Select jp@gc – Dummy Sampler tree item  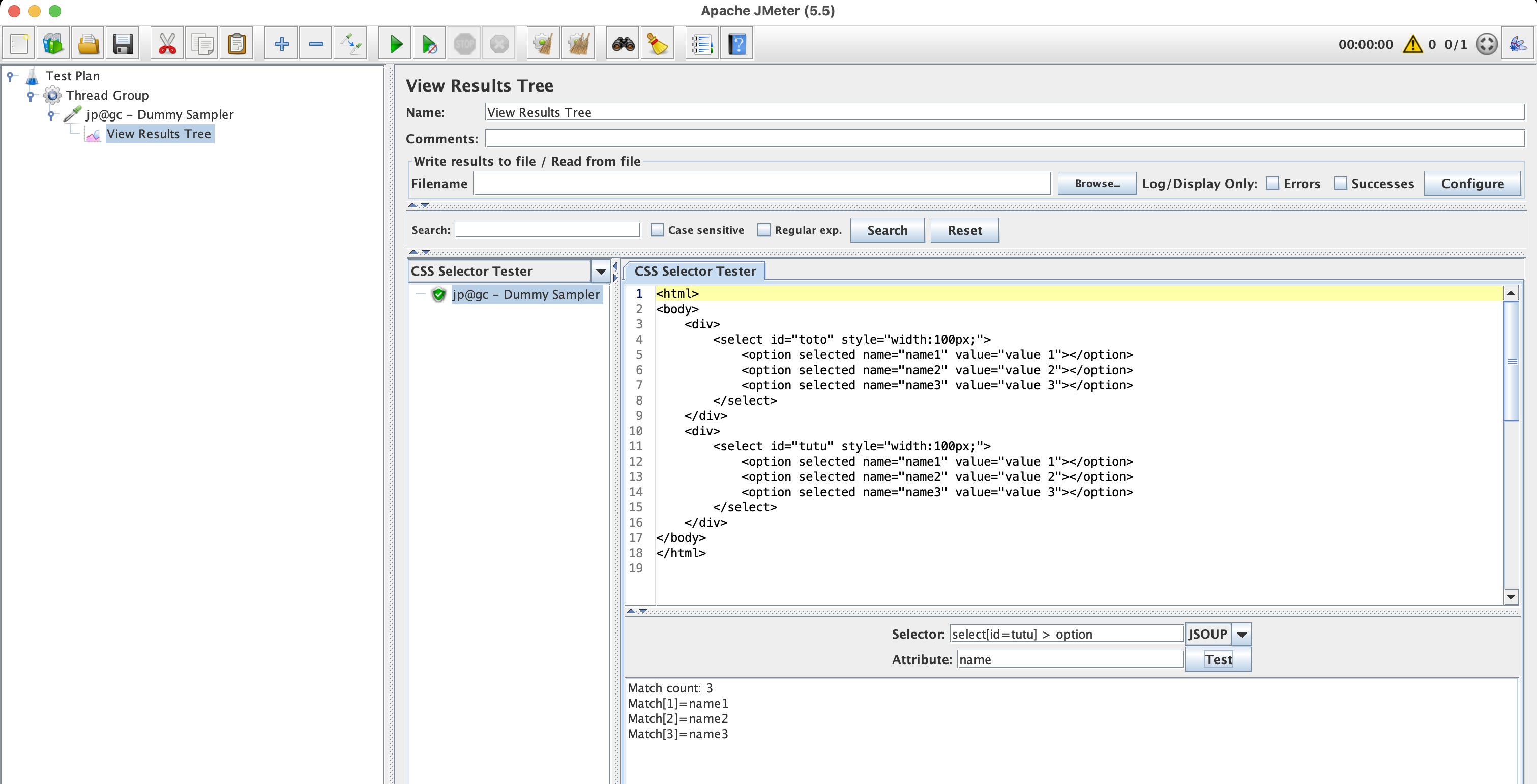[160, 114]
